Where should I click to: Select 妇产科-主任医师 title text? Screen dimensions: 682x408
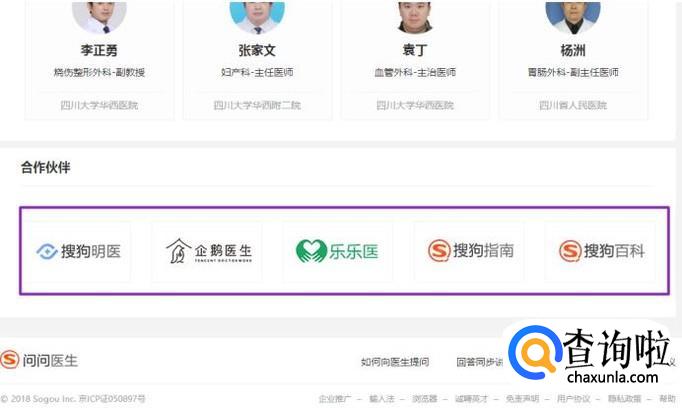click(x=257, y=72)
